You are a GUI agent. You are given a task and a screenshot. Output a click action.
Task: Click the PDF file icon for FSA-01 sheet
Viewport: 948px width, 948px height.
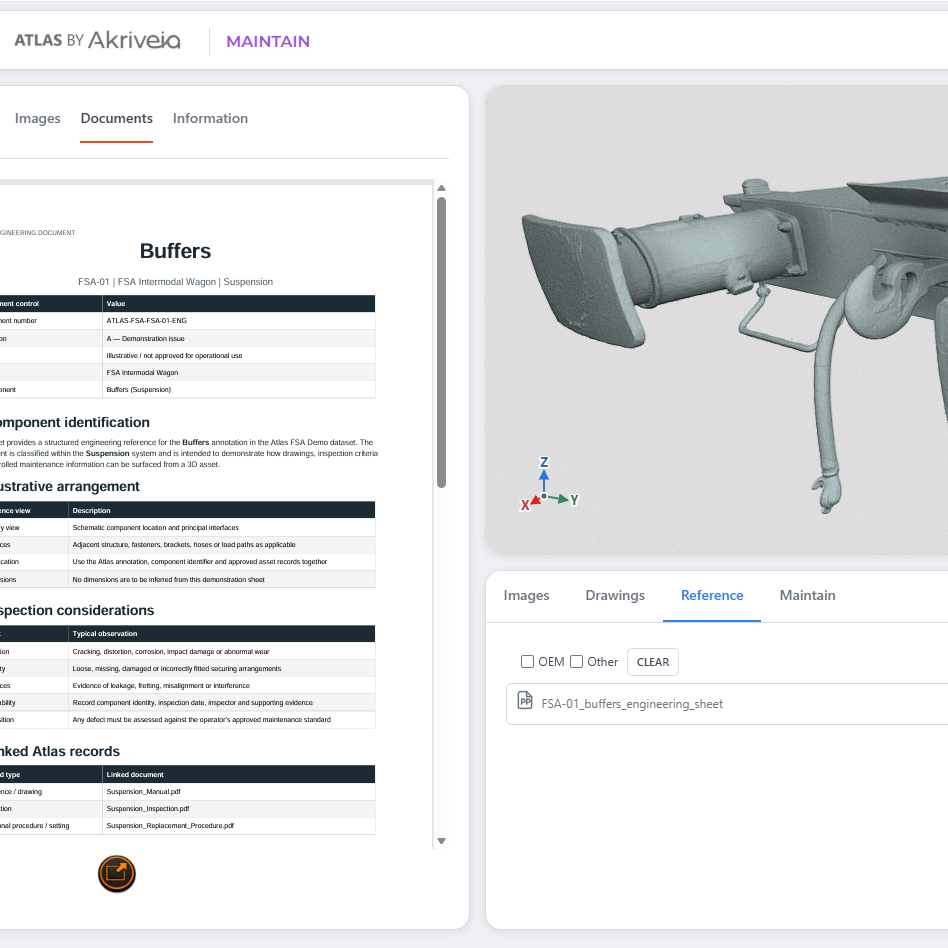(x=525, y=700)
